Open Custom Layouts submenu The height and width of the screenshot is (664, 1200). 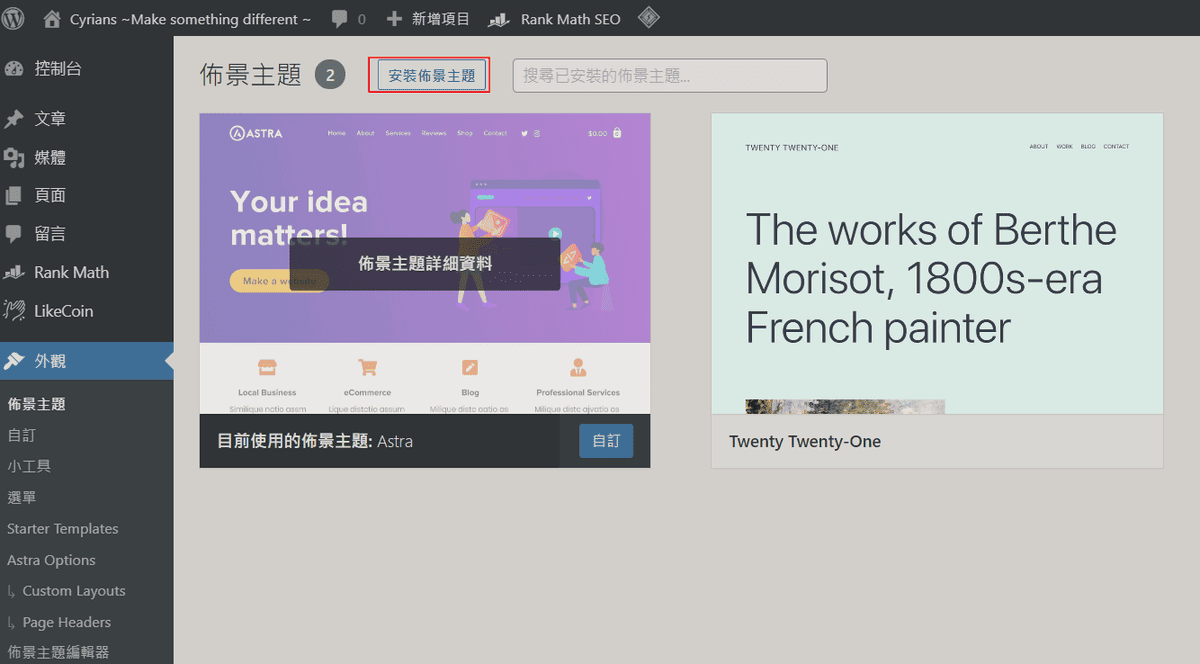74,591
